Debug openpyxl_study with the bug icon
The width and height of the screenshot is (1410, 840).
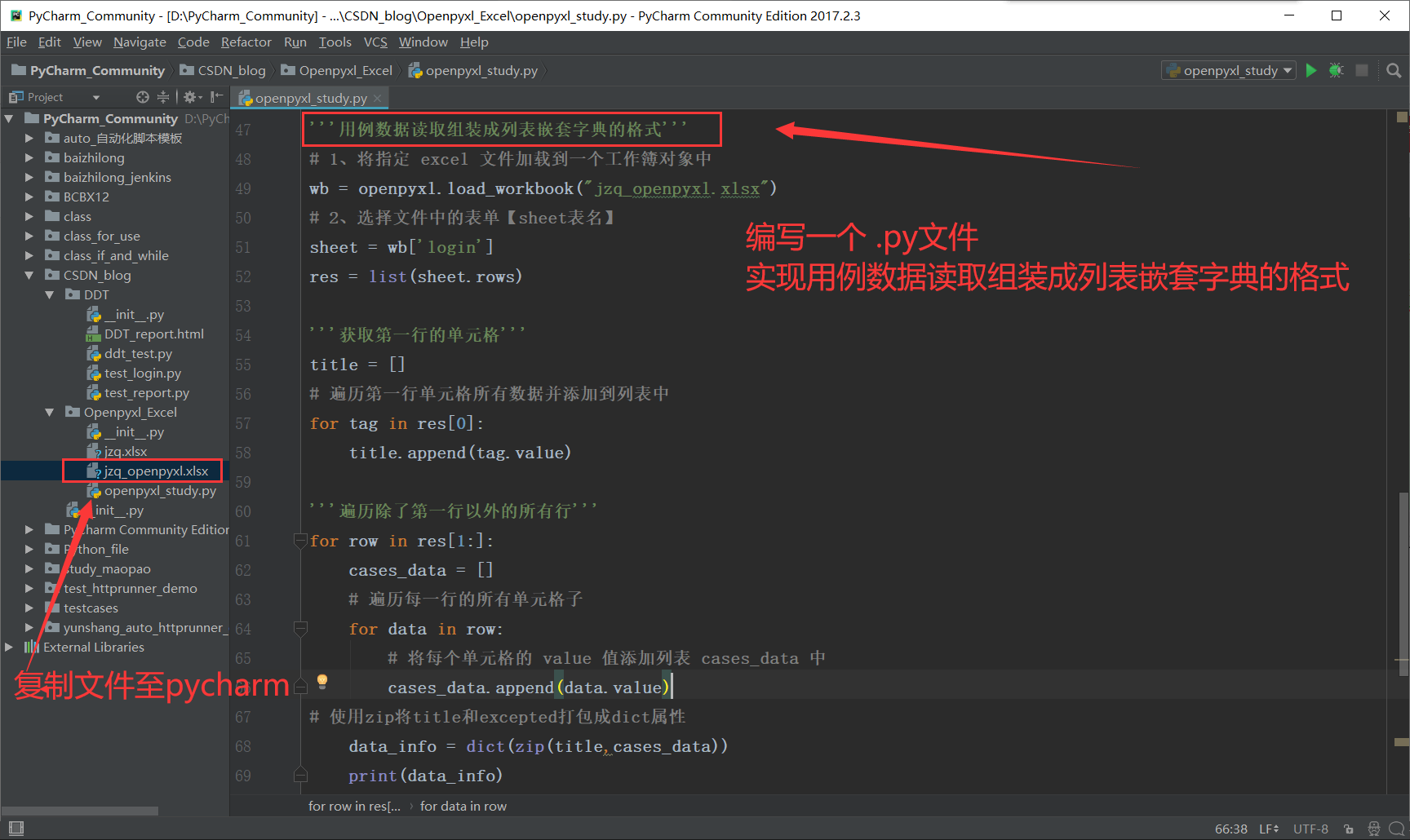1336,70
